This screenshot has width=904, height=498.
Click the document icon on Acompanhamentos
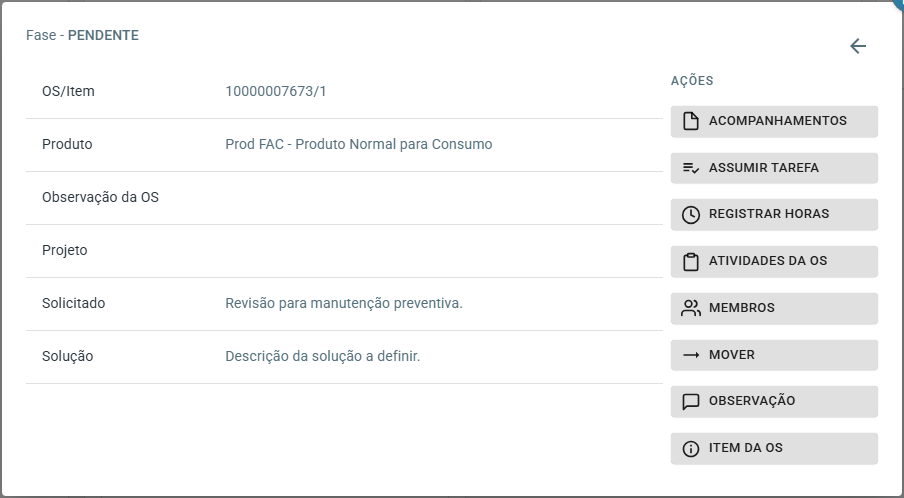pos(691,121)
